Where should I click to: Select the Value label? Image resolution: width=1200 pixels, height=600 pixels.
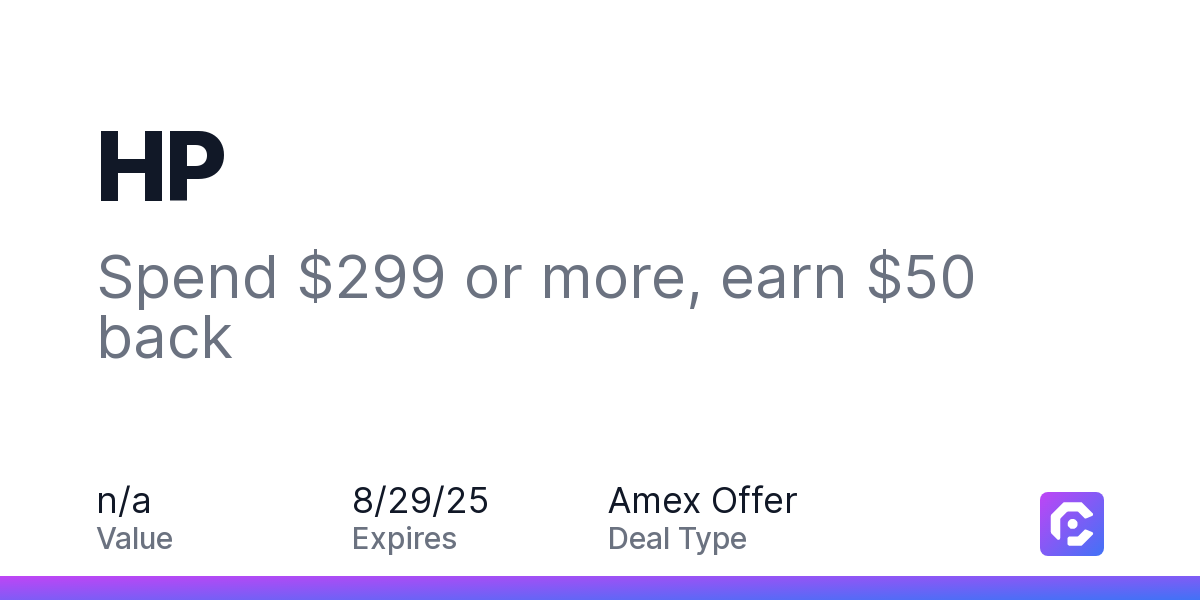click(x=135, y=539)
